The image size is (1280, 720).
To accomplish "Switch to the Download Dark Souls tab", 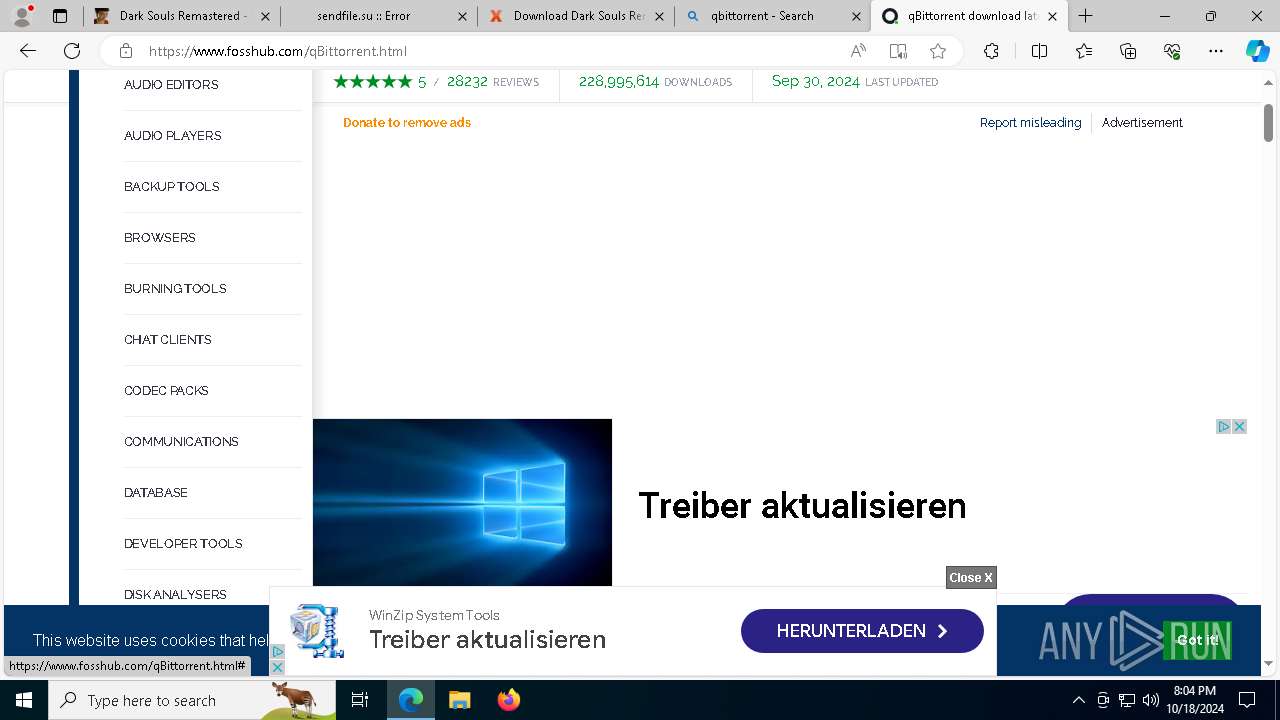I will click(575, 16).
